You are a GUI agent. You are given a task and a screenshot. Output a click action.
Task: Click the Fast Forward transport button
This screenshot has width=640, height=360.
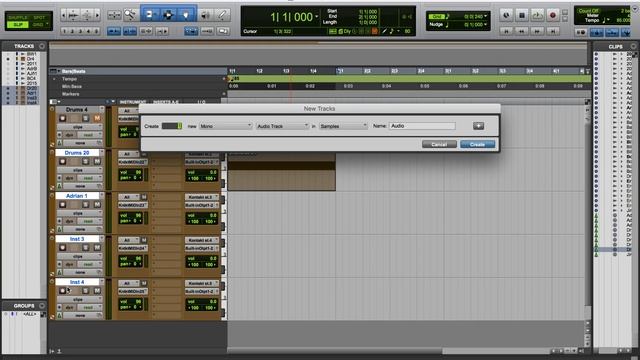click(537, 31)
